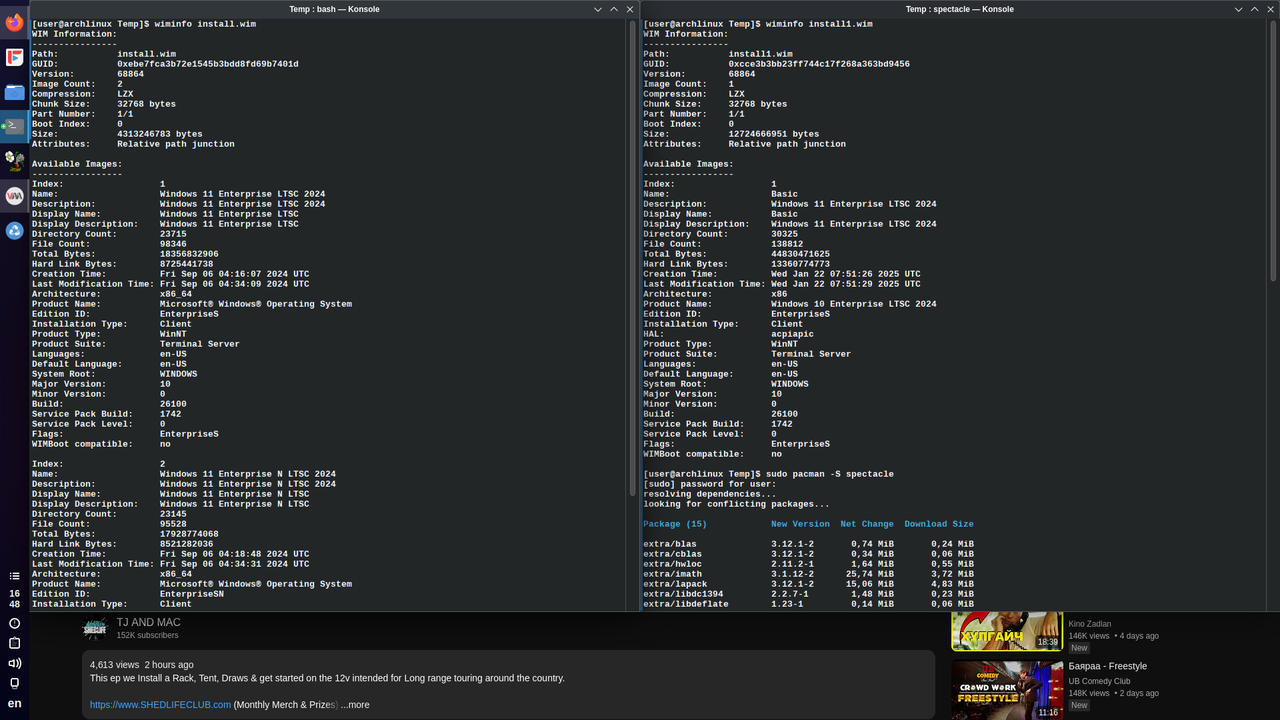Click the 'Total Bytes' value 44830471625

800,254
